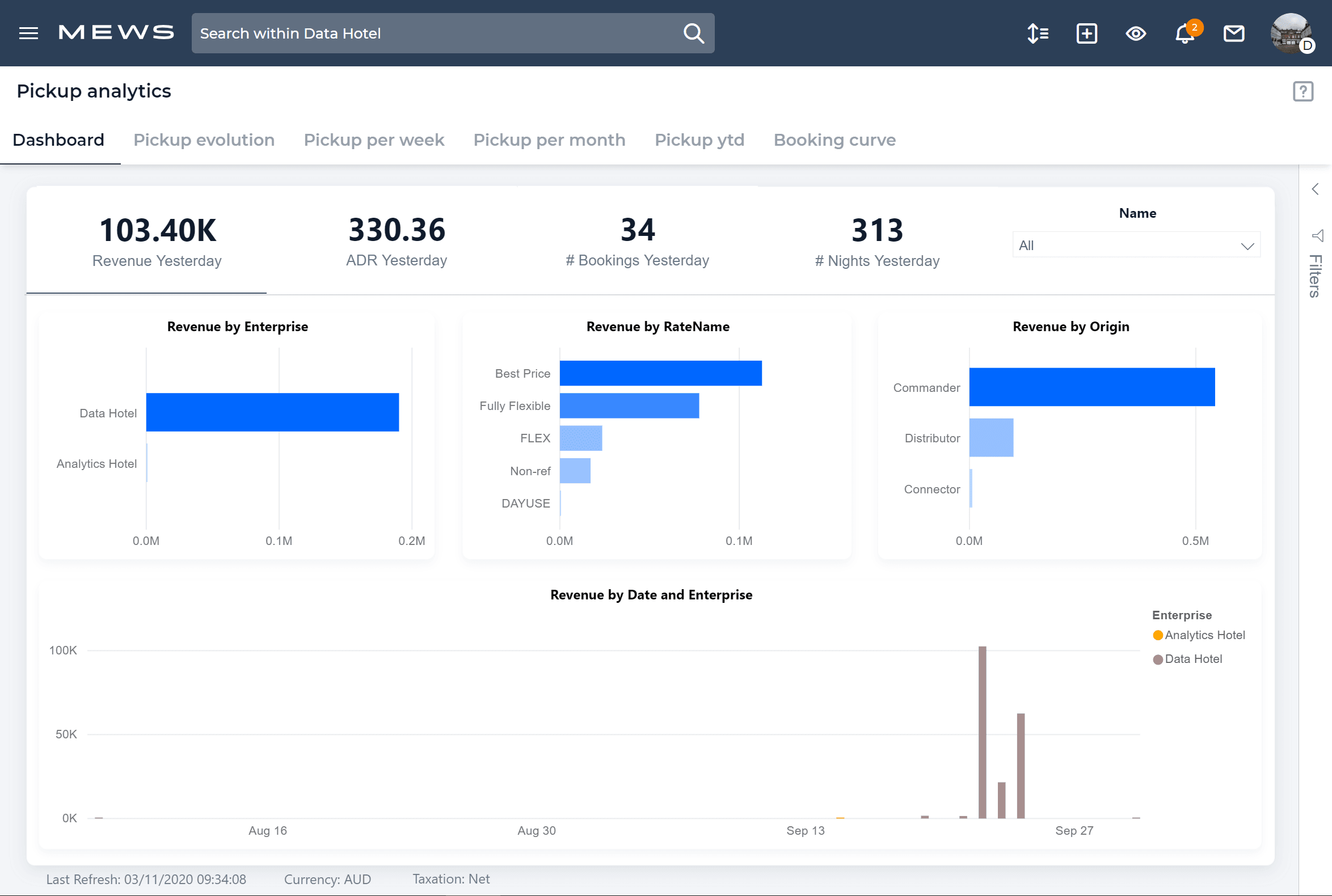Click the add (+) icon in top bar
Image resolution: width=1332 pixels, height=896 pixels.
tap(1086, 33)
